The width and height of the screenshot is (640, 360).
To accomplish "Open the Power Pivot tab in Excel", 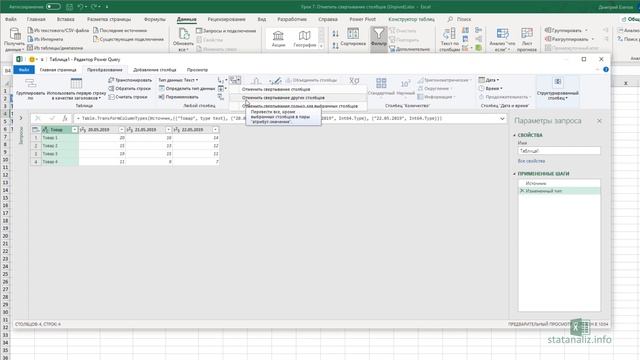I will 362,19.
